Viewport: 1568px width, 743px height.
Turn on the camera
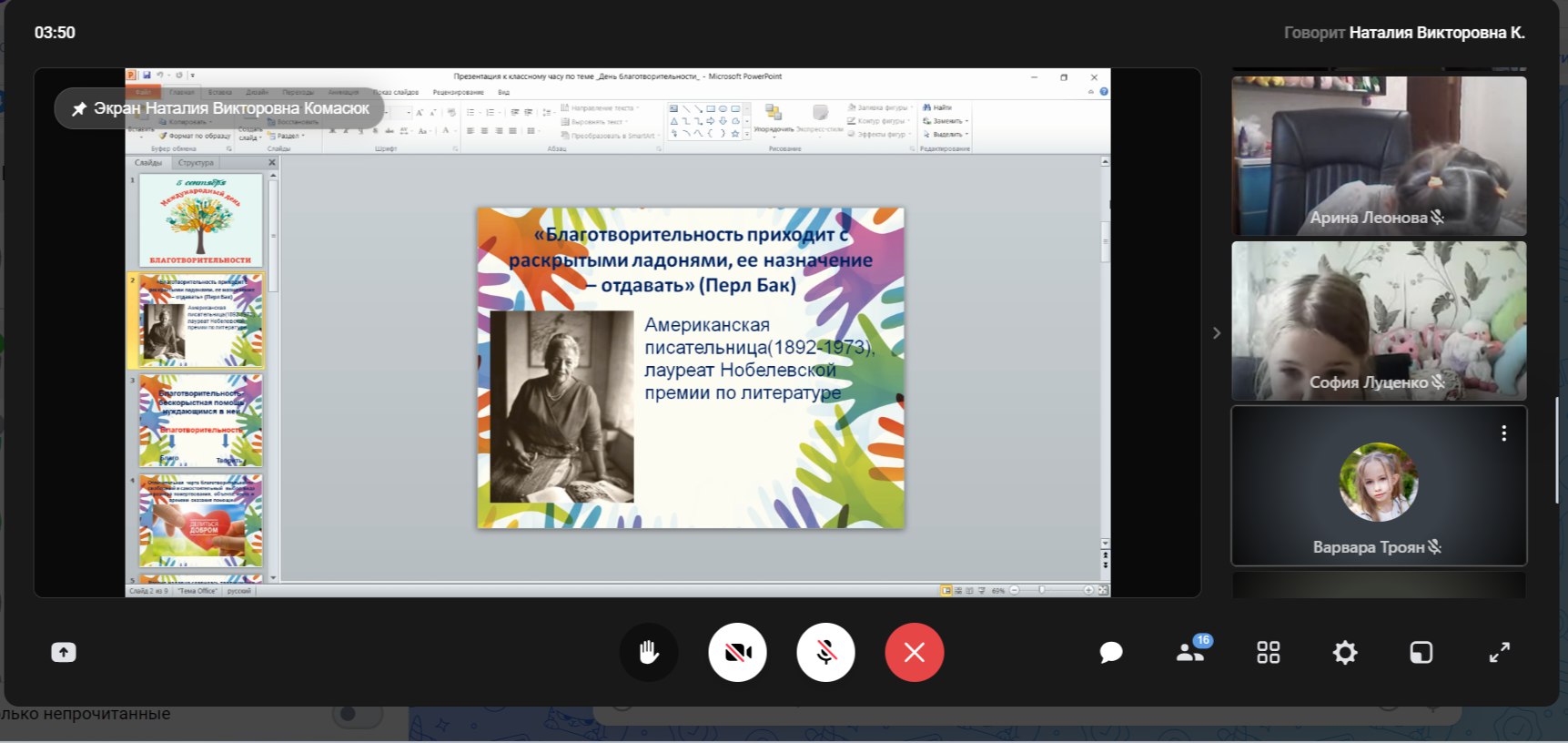pyautogui.click(x=737, y=652)
